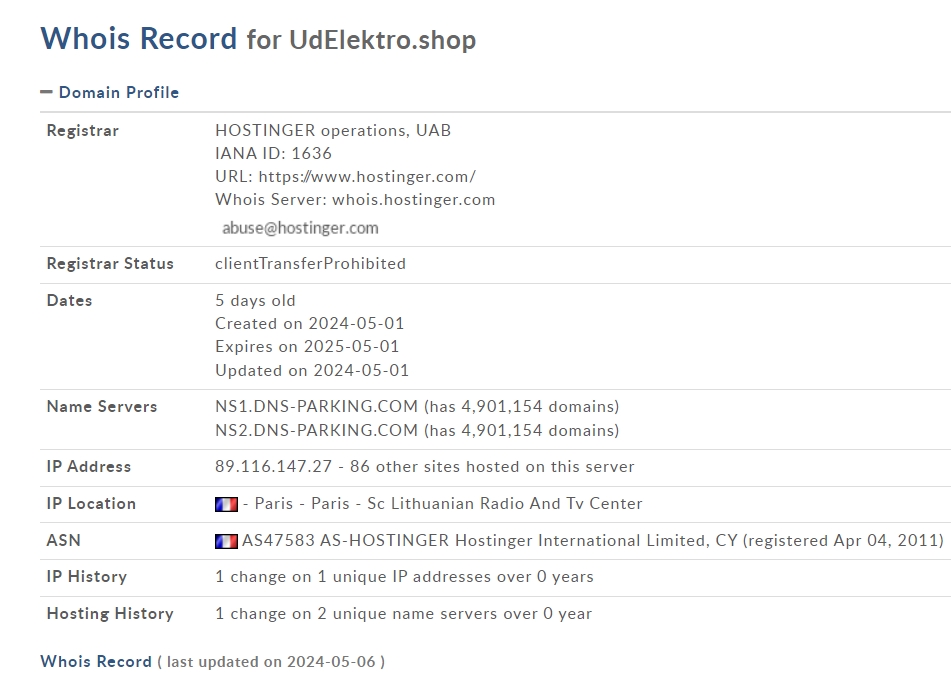The image size is (951, 681).
Task: Click the 'ASN' row label
Action: click(x=63, y=541)
